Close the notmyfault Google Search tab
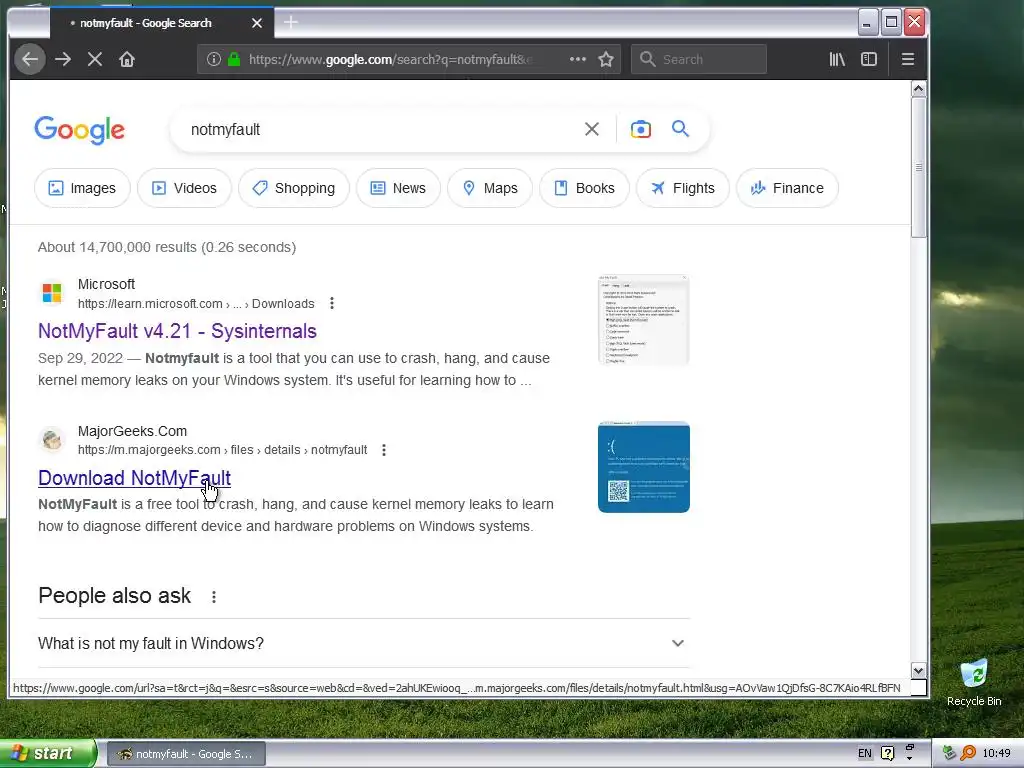This screenshot has width=1024, height=768. point(257,23)
